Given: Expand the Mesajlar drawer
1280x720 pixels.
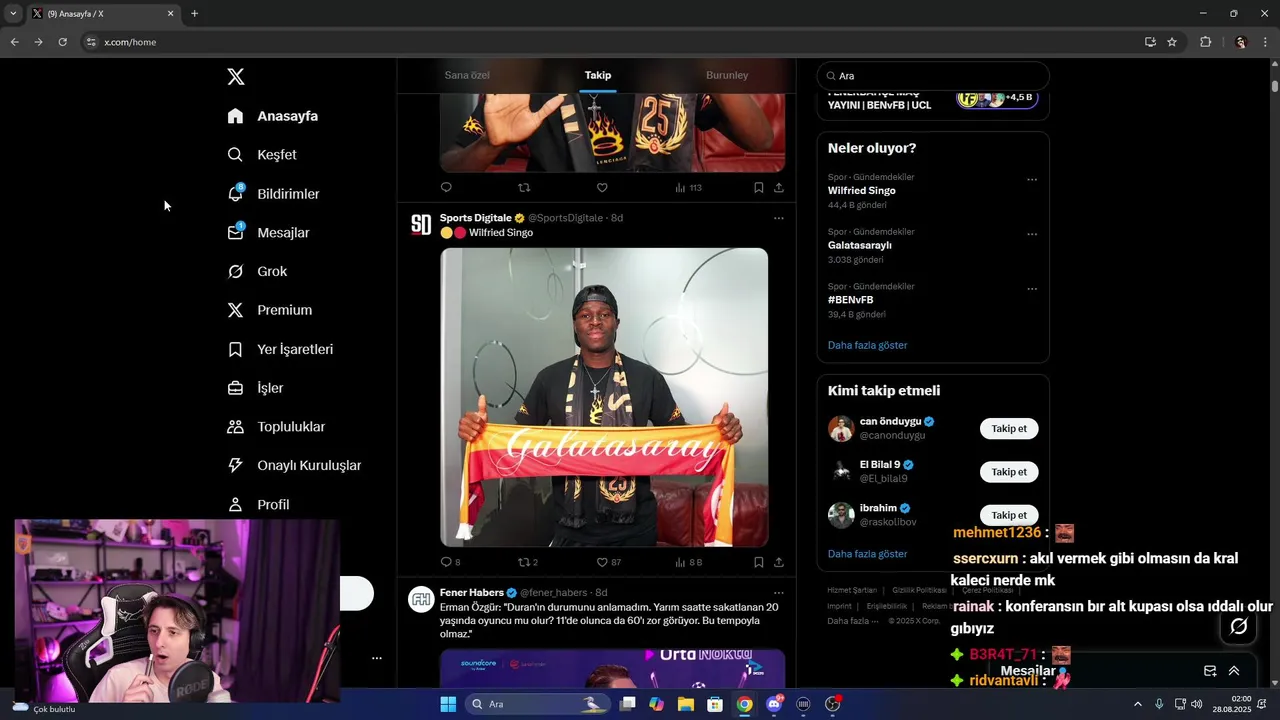Looking at the screenshot, I should 1234,671.
